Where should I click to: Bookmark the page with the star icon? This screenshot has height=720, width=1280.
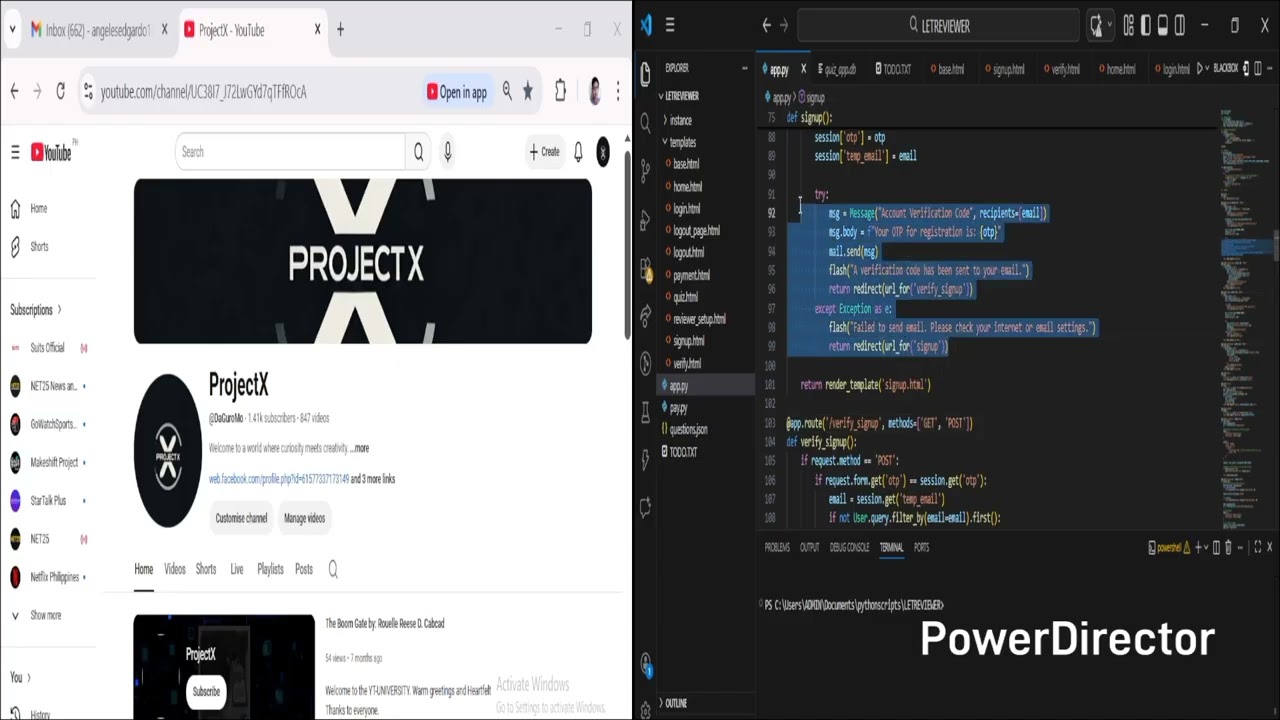(x=528, y=91)
